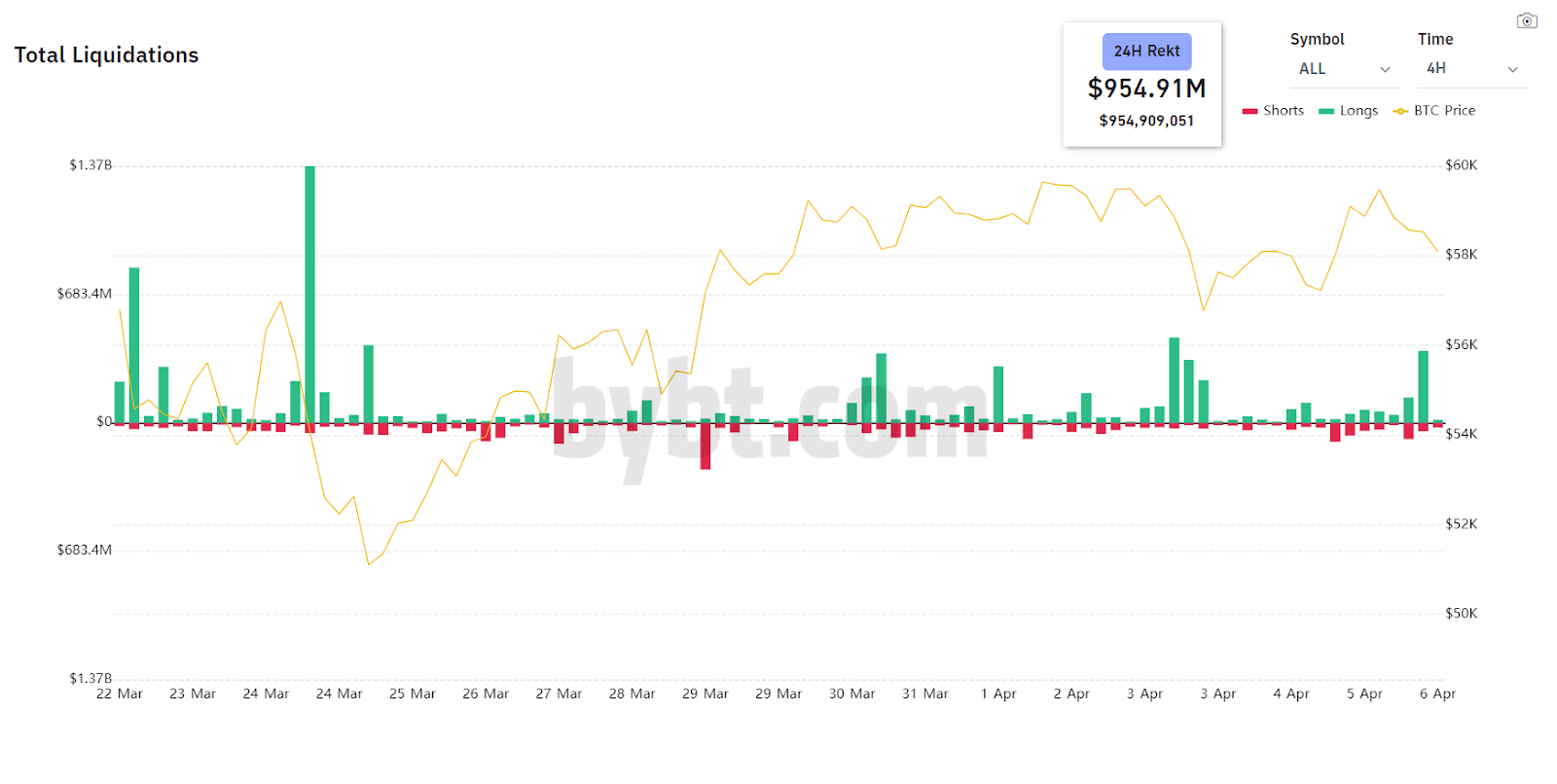Click the 1 Apr axis label

click(x=998, y=694)
